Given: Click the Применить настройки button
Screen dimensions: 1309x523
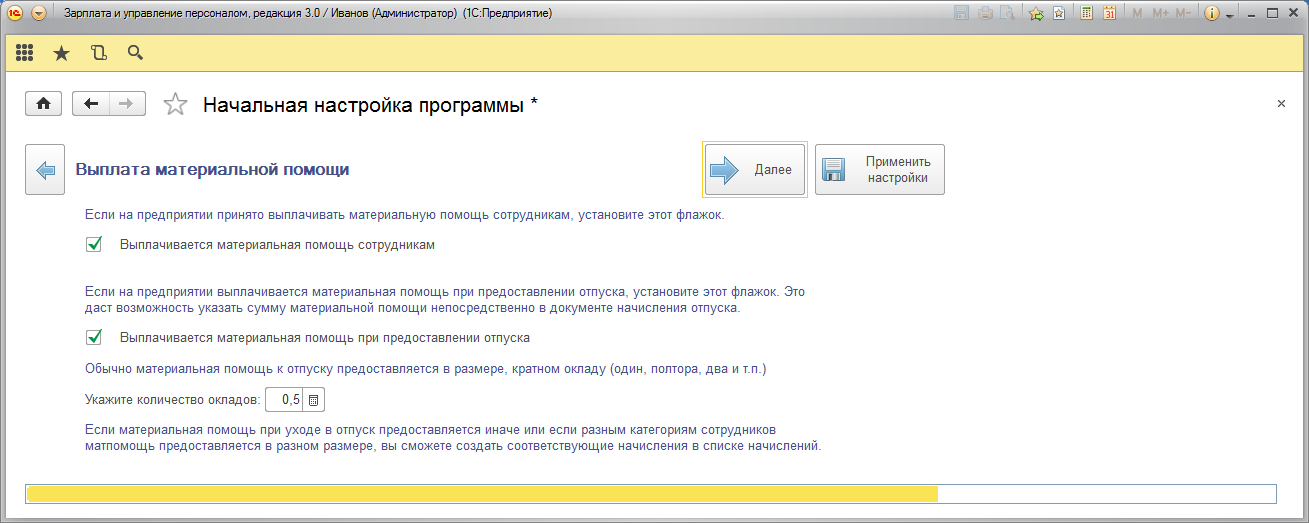Looking at the screenshot, I should point(880,170).
